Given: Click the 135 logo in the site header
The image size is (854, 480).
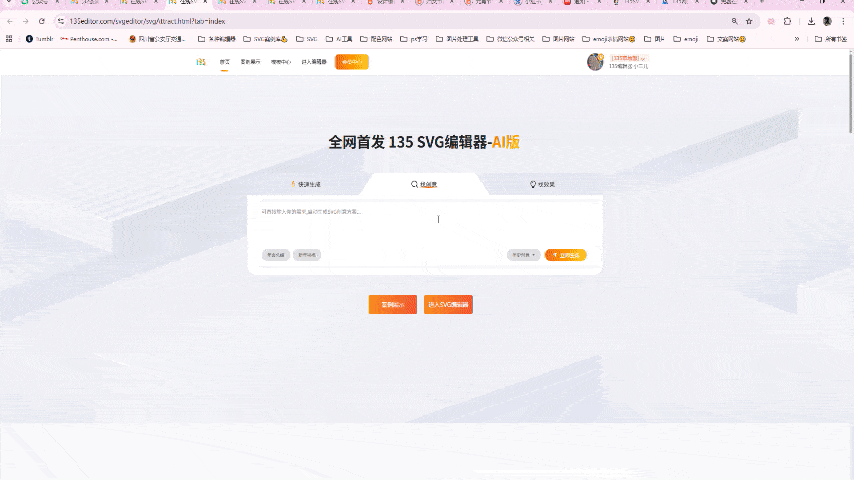Looking at the screenshot, I should tap(201, 62).
